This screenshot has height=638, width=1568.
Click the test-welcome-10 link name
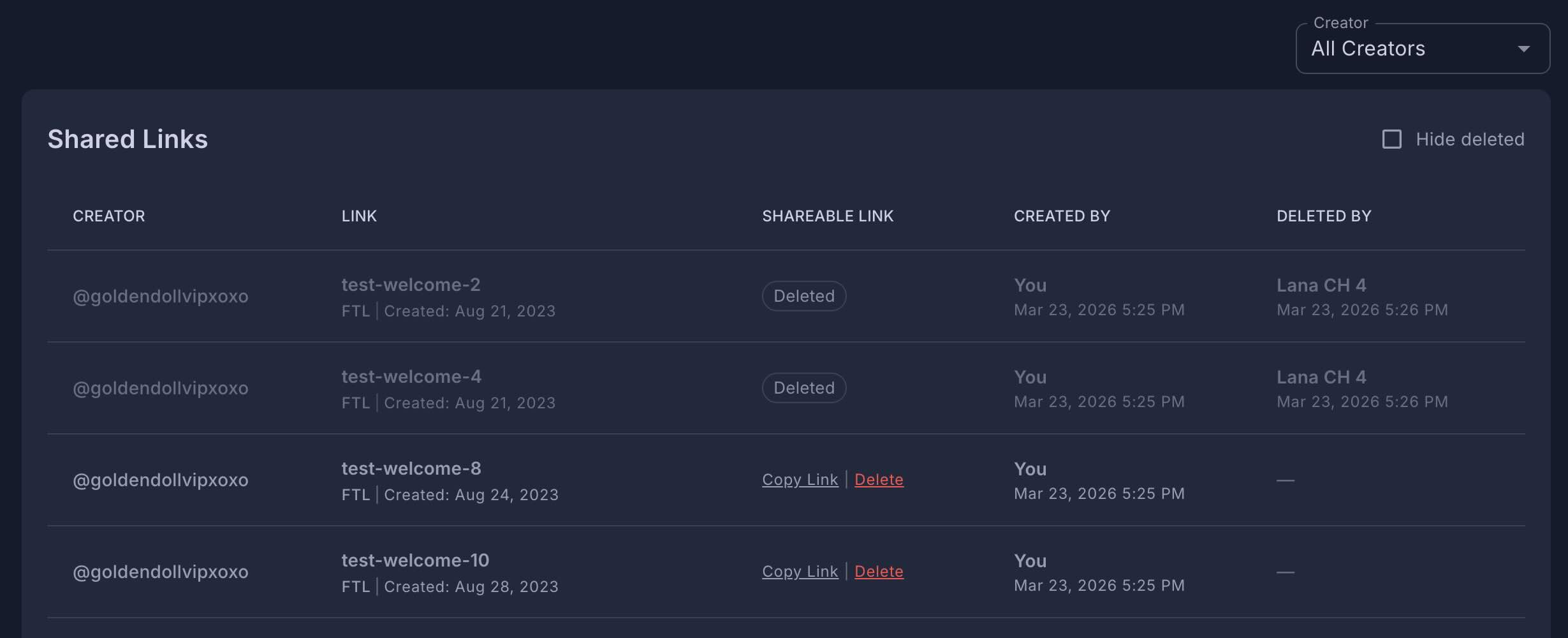415,560
